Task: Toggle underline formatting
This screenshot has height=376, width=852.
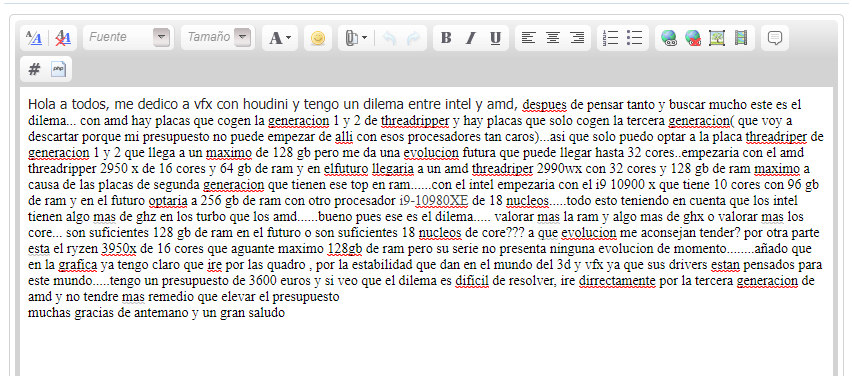Action: pos(495,38)
